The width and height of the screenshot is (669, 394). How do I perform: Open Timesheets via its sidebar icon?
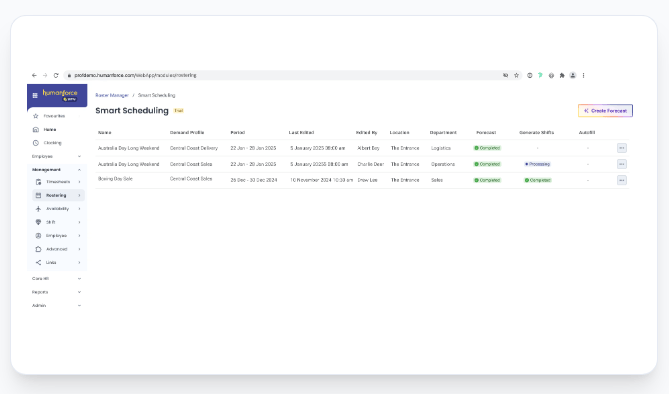[38, 182]
